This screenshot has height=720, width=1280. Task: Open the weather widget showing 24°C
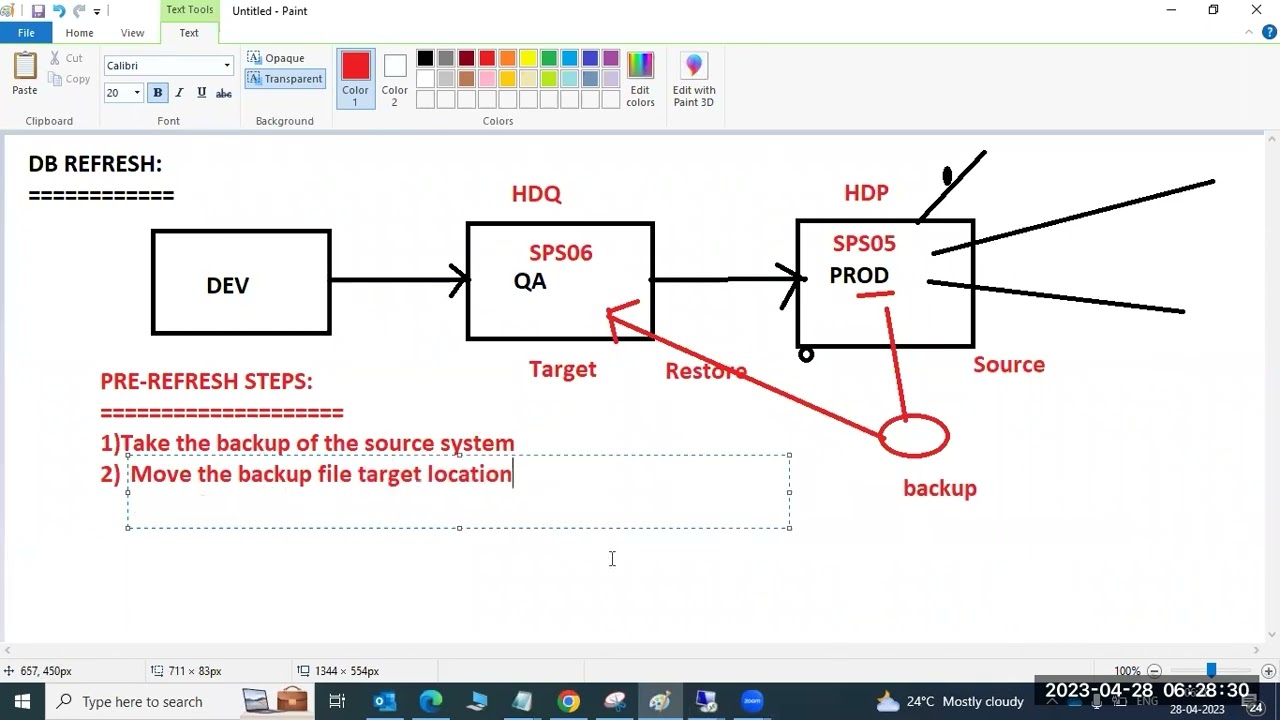pos(951,701)
